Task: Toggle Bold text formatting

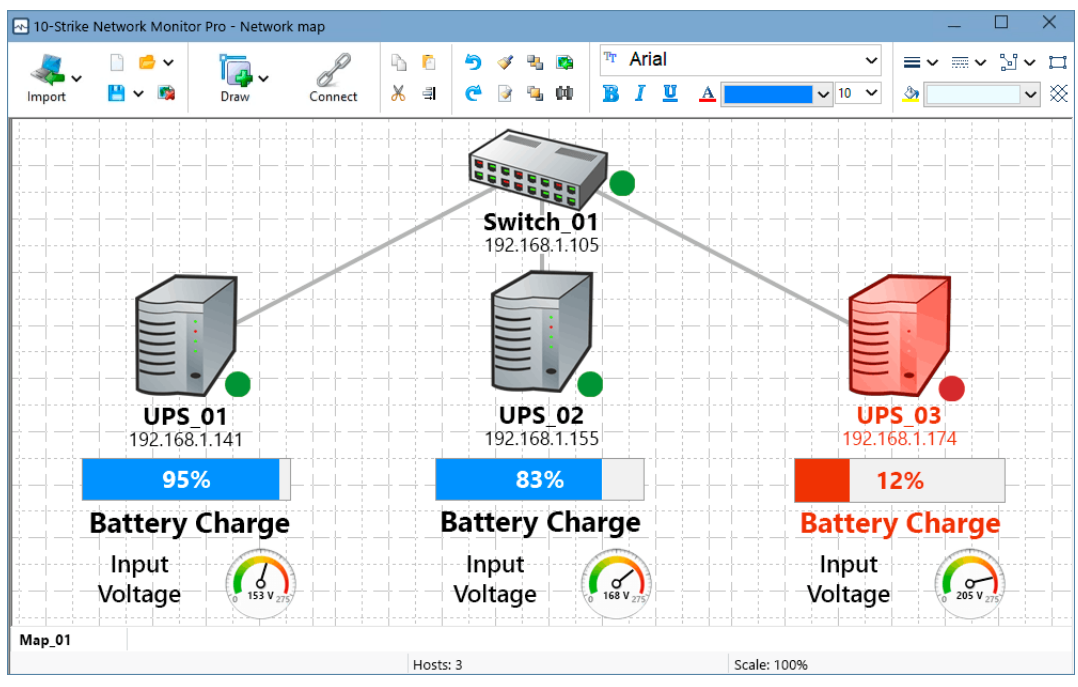Action: click(x=611, y=93)
